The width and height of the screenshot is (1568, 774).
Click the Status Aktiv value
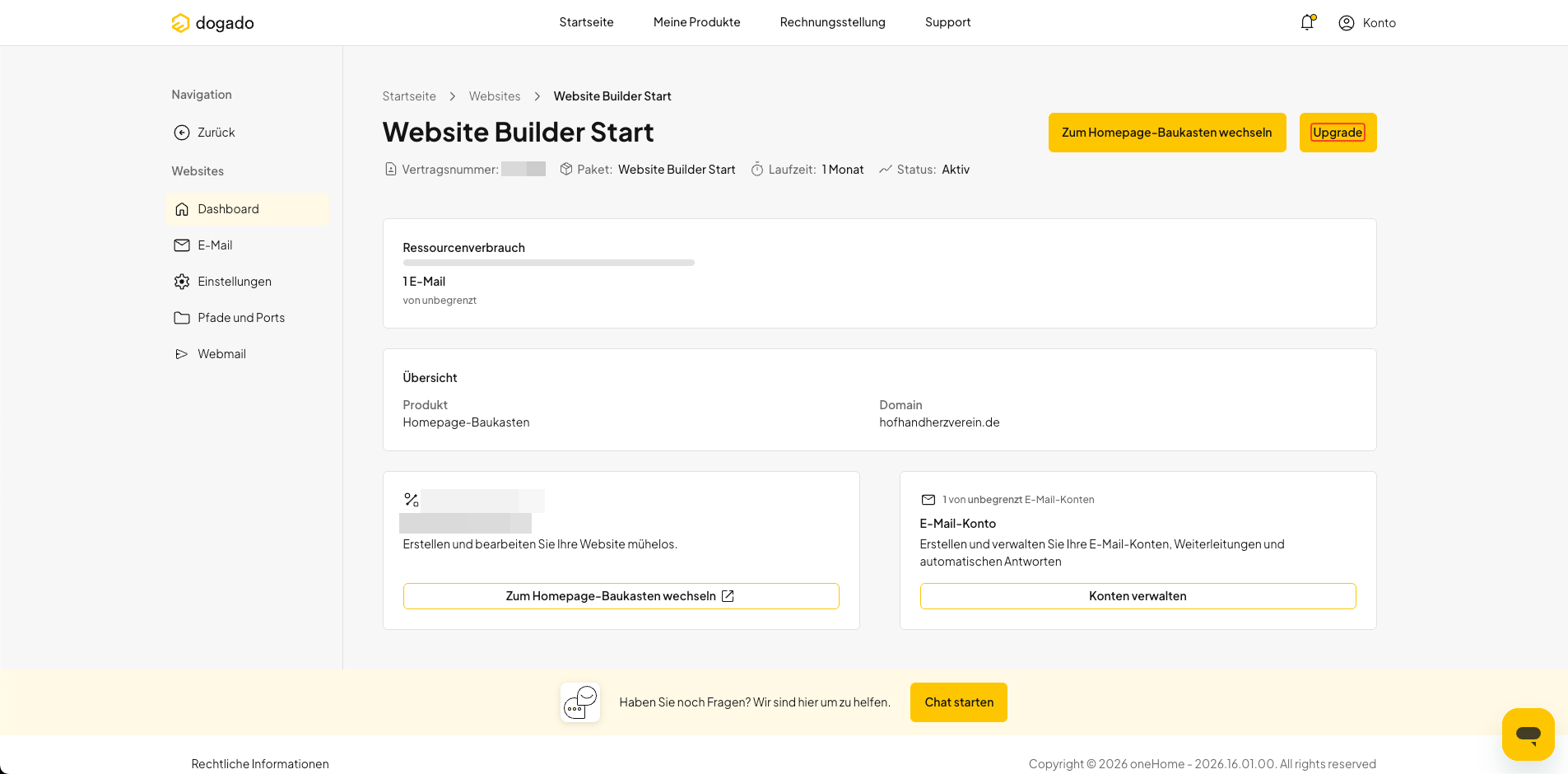point(956,170)
